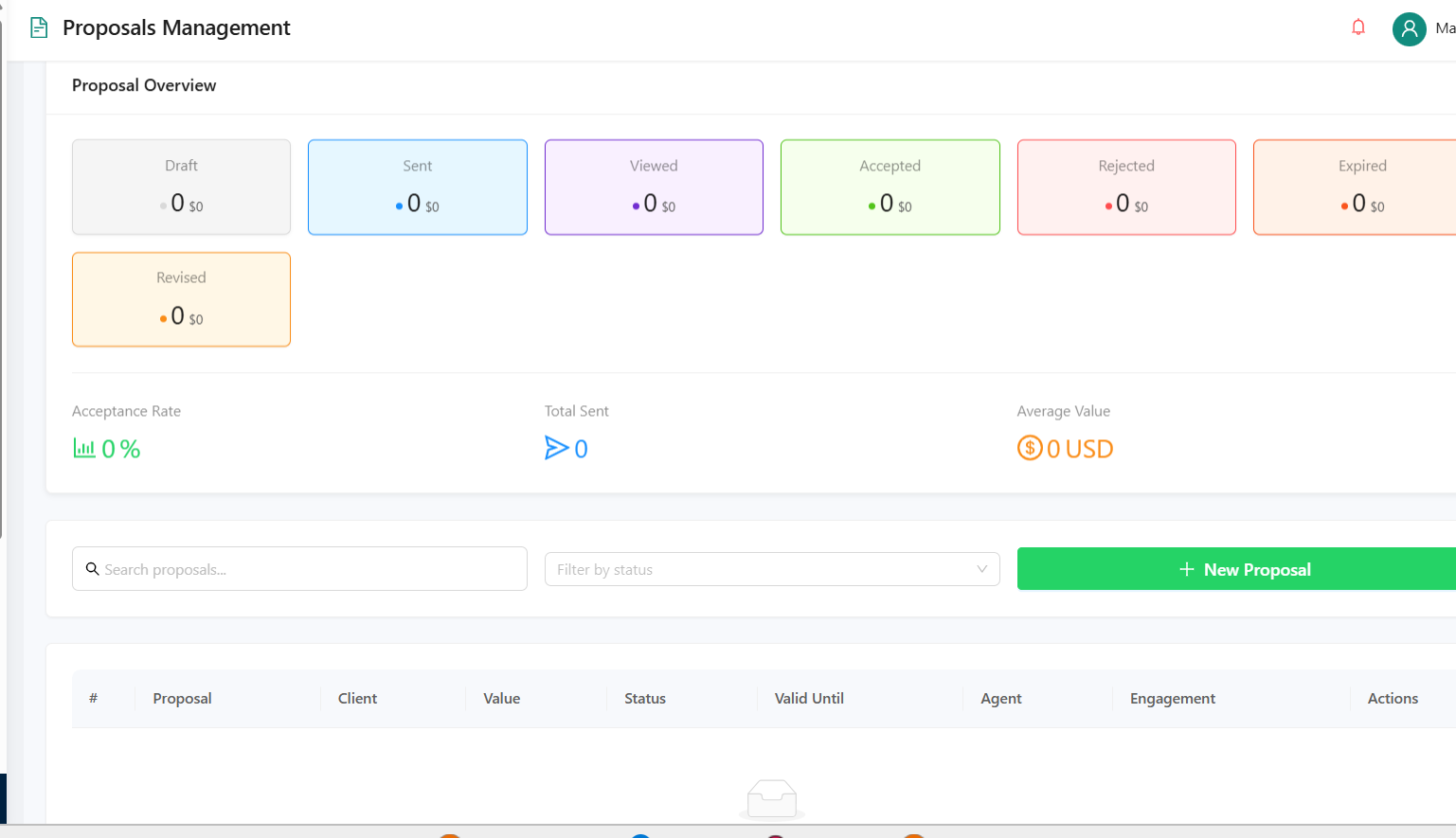Image resolution: width=1456 pixels, height=838 pixels.
Task: Click the dollar icon next to Average Value
Action: (x=1029, y=448)
